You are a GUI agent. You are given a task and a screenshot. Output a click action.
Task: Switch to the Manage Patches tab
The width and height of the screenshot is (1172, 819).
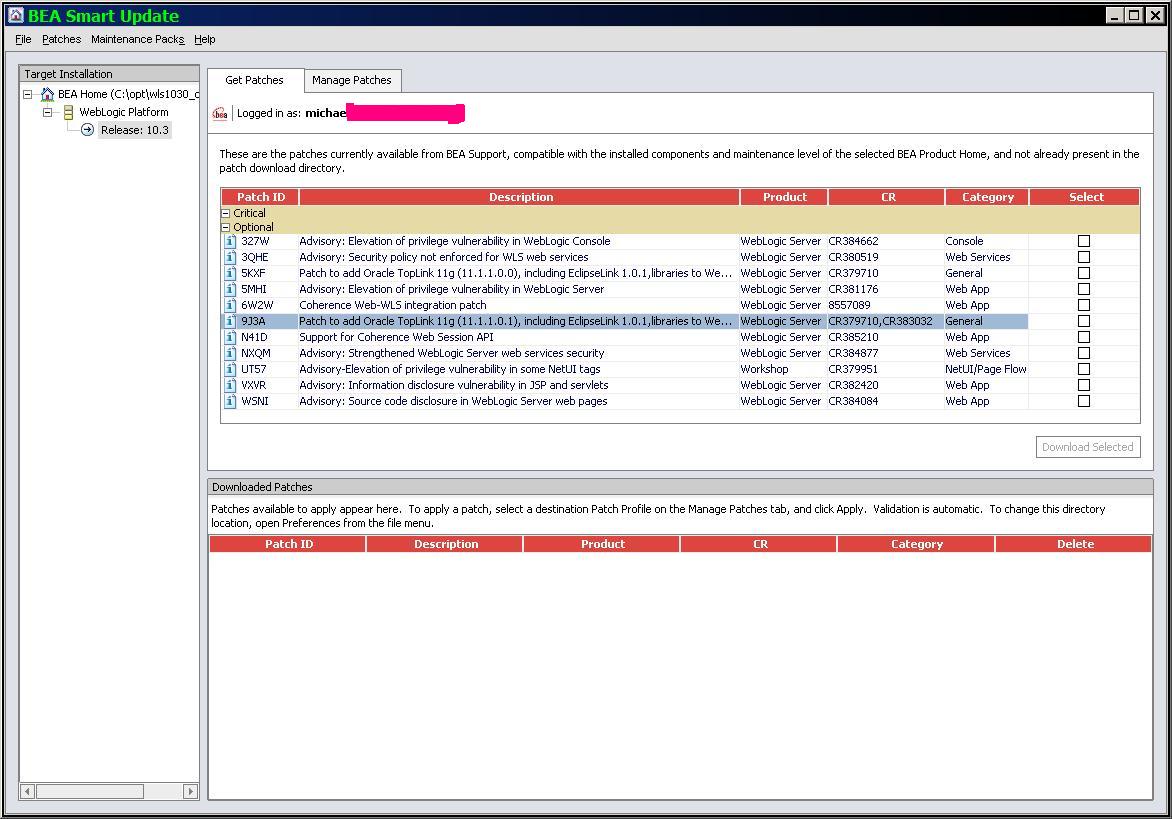click(x=352, y=80)
